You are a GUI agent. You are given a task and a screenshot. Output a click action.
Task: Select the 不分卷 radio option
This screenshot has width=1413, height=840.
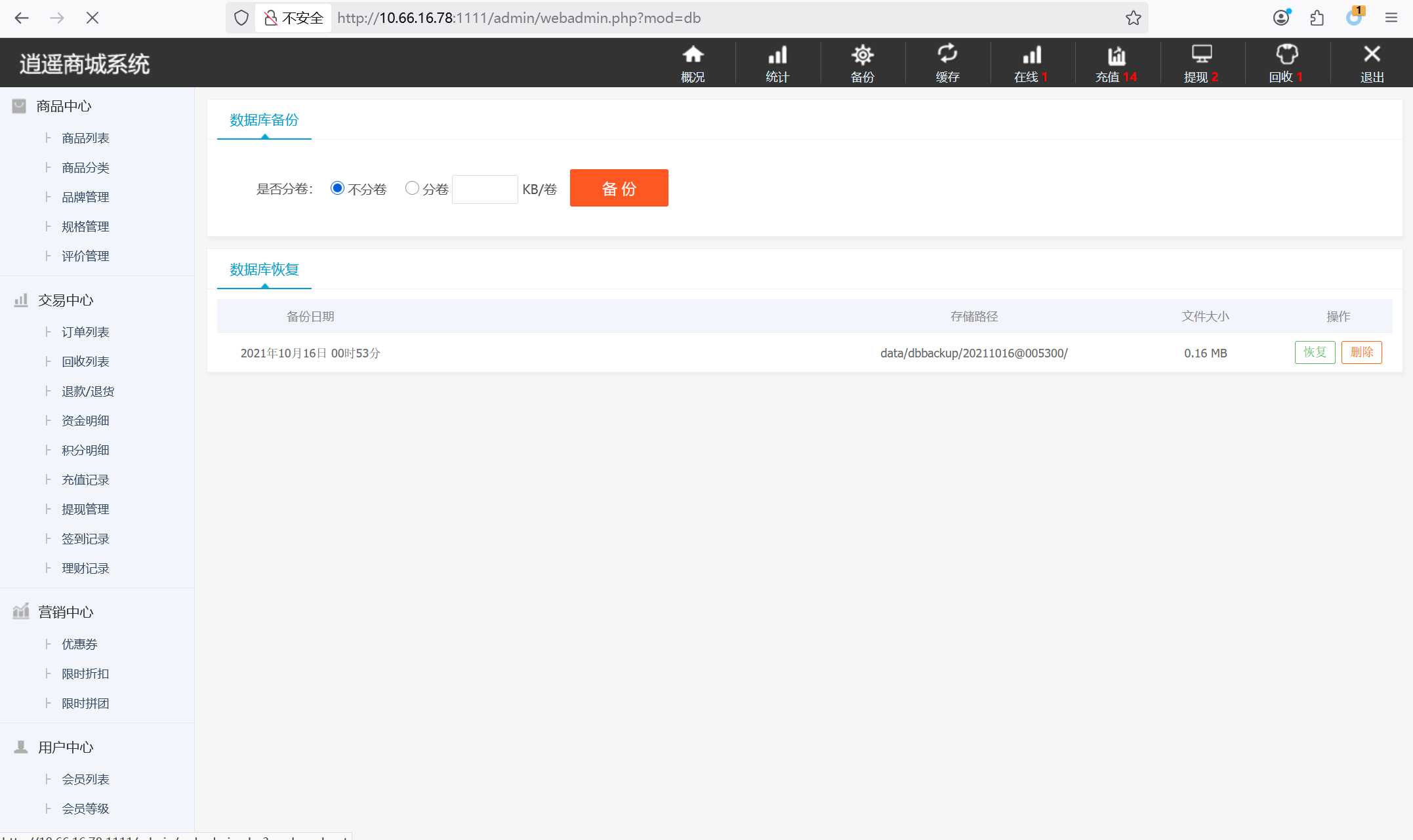coord(337,188)
